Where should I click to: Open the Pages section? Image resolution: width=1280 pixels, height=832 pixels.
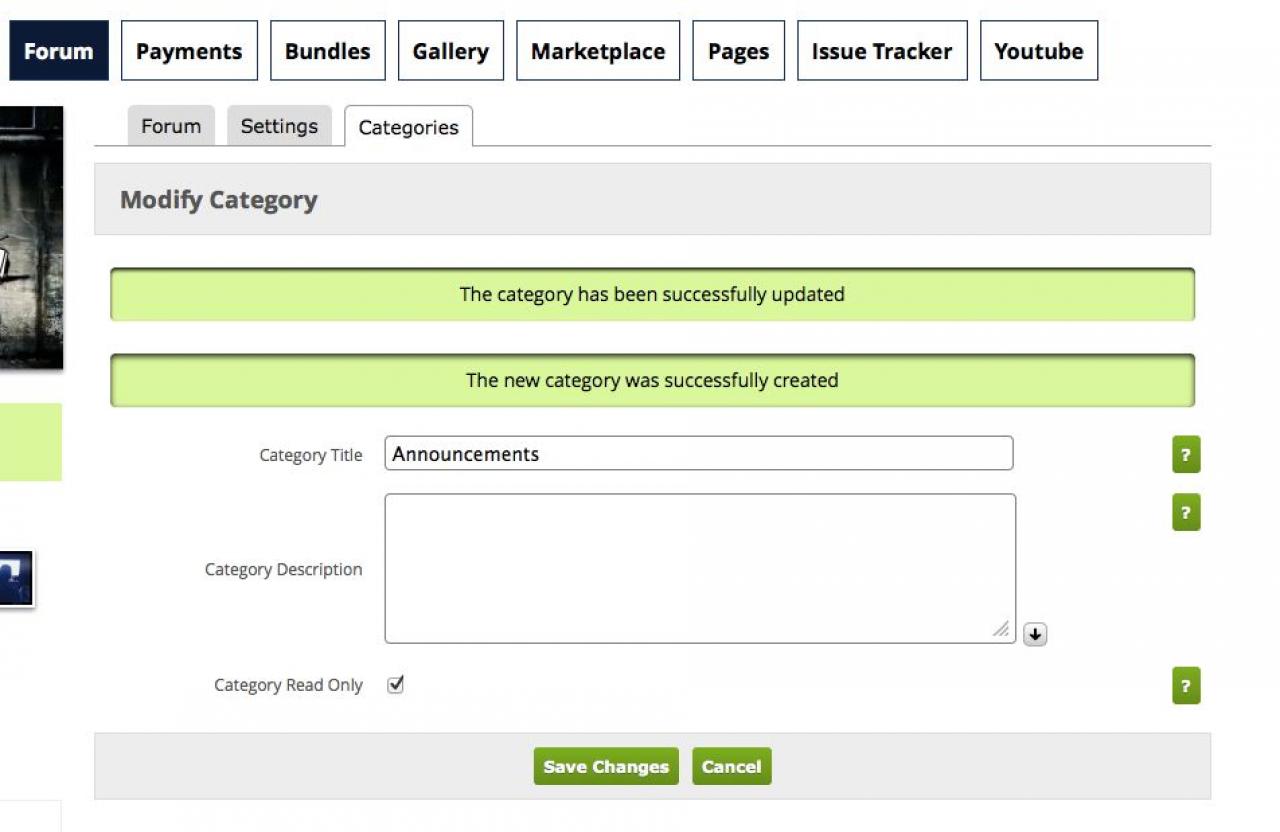point(738,51)
